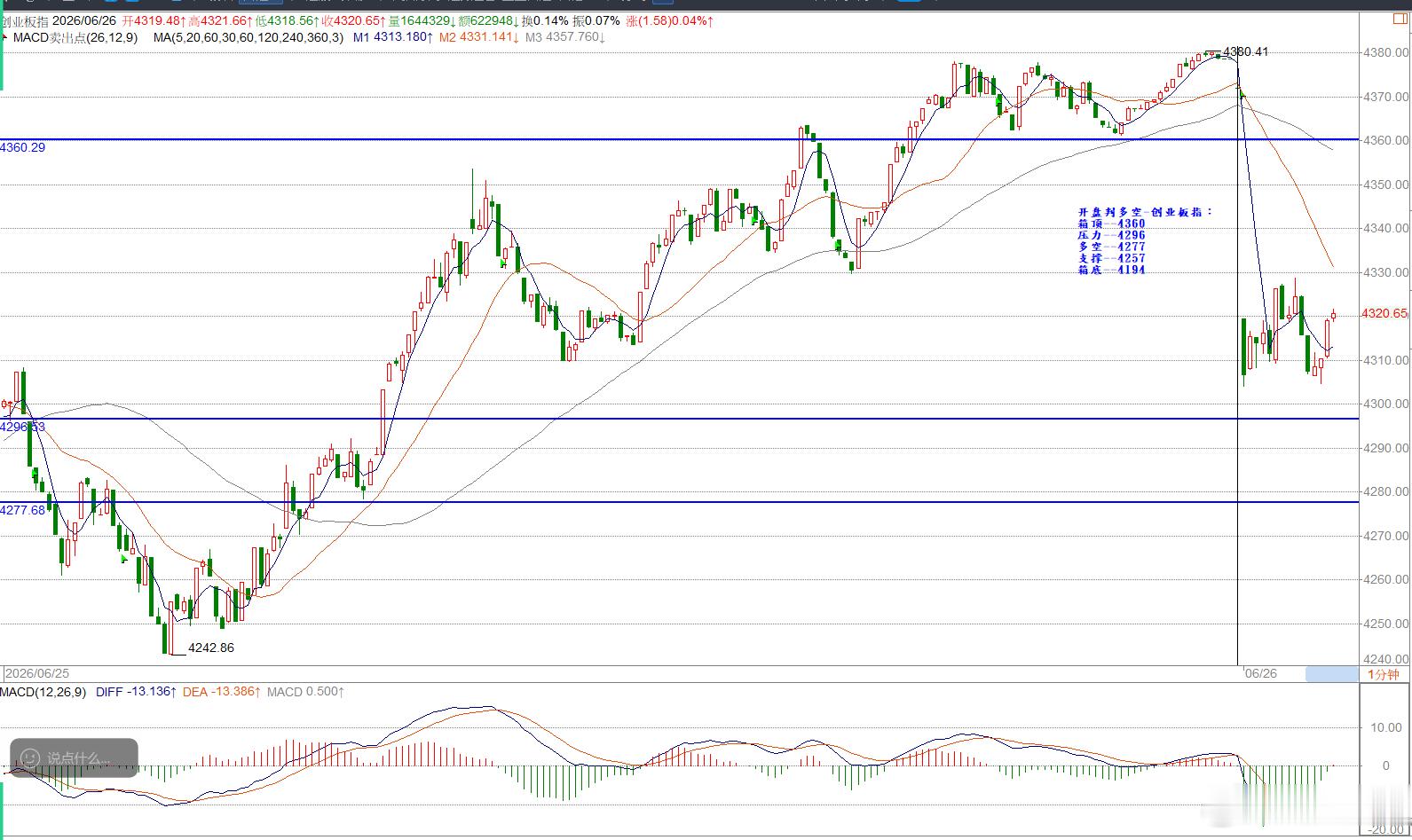Click the smiley emoji icon in comment box
Viewport: 1412px width, 840px height.
29,758
